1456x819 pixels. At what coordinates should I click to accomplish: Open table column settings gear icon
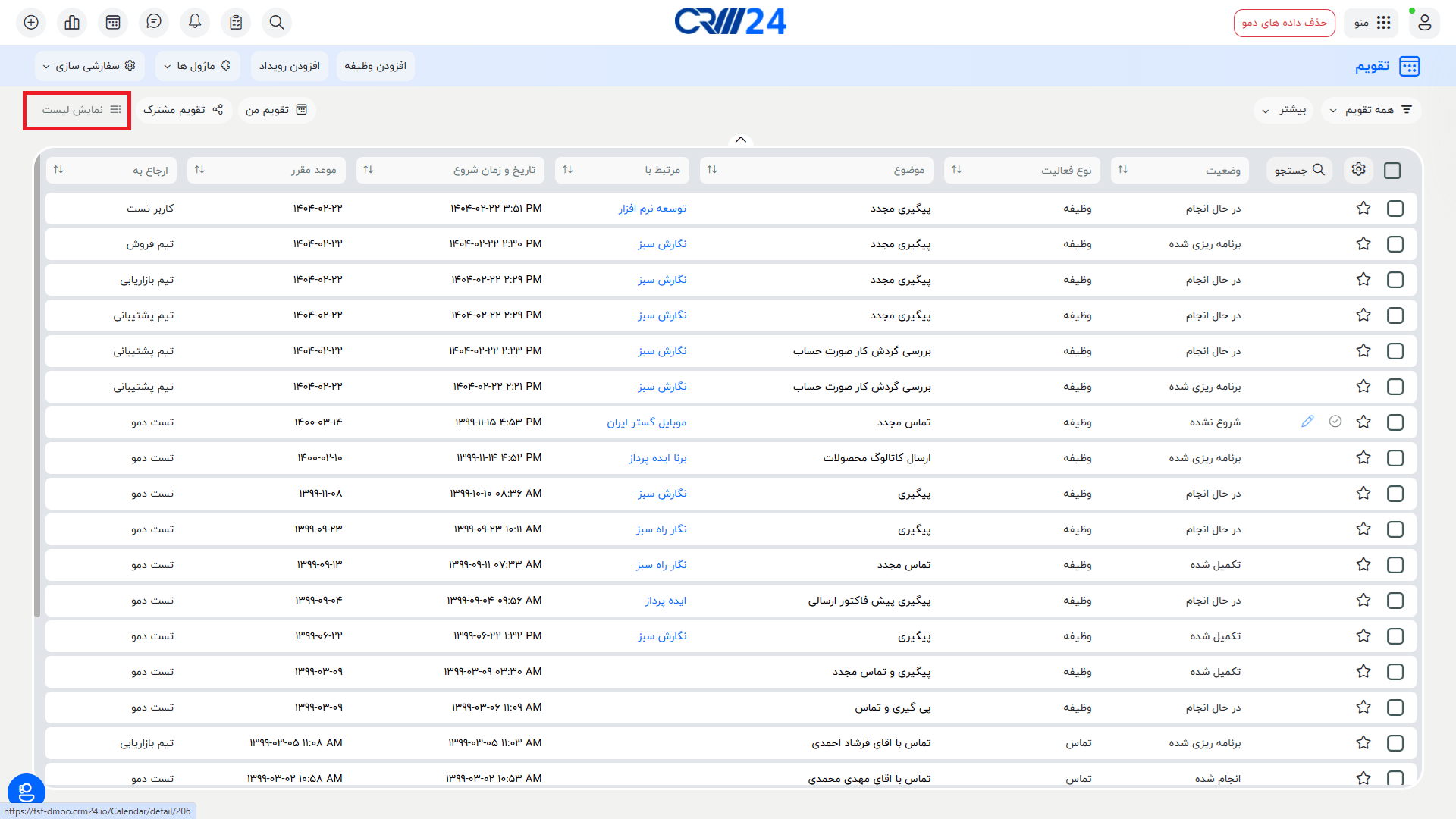(x=1357, y=170)
